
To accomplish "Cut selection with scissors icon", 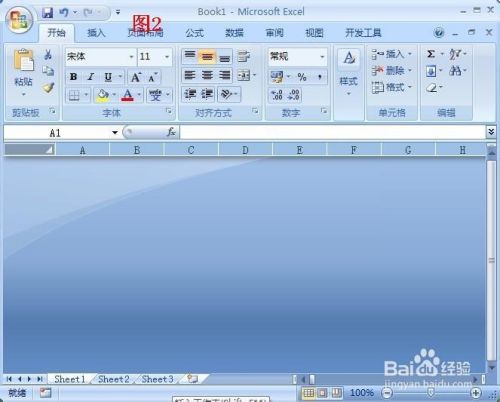I will pos(48,55).
